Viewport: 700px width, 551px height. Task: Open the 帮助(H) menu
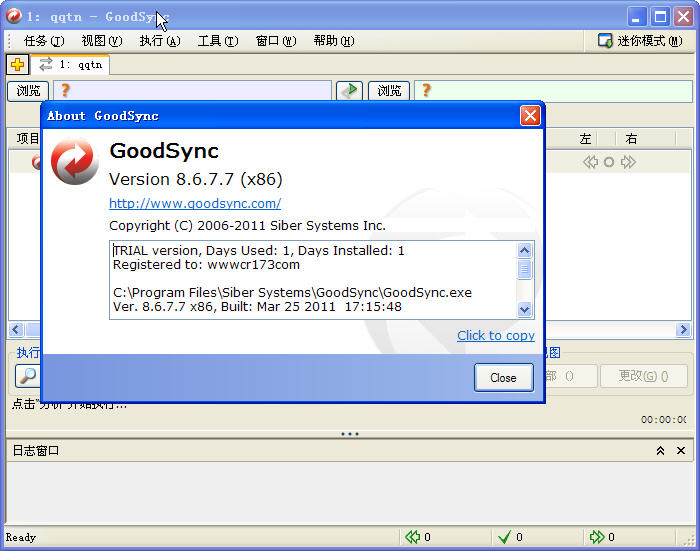tap(334, 41)
